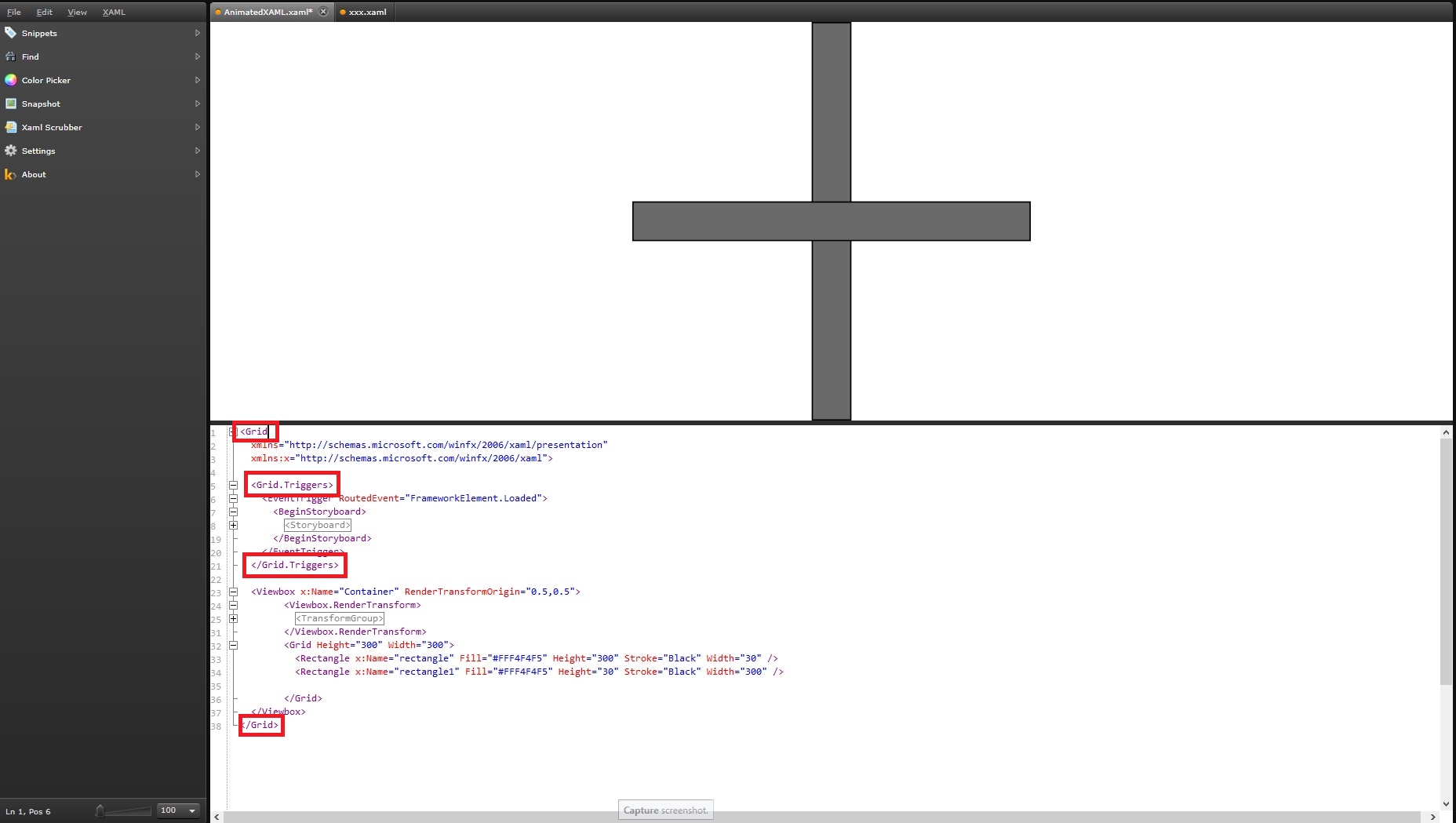1456x823 pixels.
Task: Close the AnimatedXAML.xaml tab
Action: click(323, 12)
